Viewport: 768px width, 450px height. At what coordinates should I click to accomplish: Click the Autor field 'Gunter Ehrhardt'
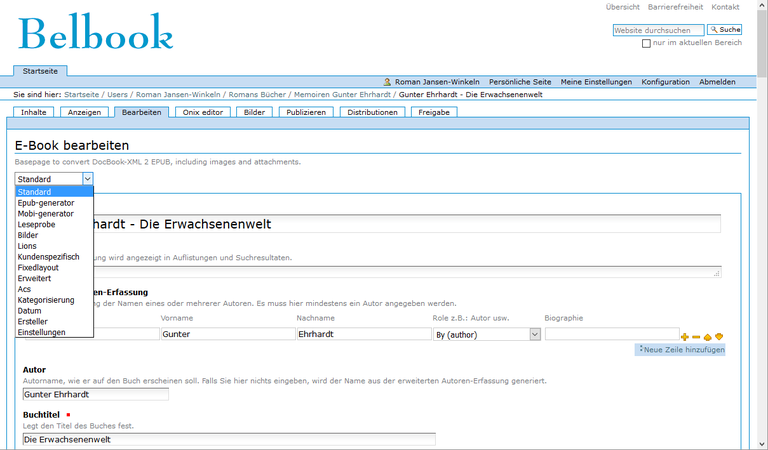click(x=96, y=394)
